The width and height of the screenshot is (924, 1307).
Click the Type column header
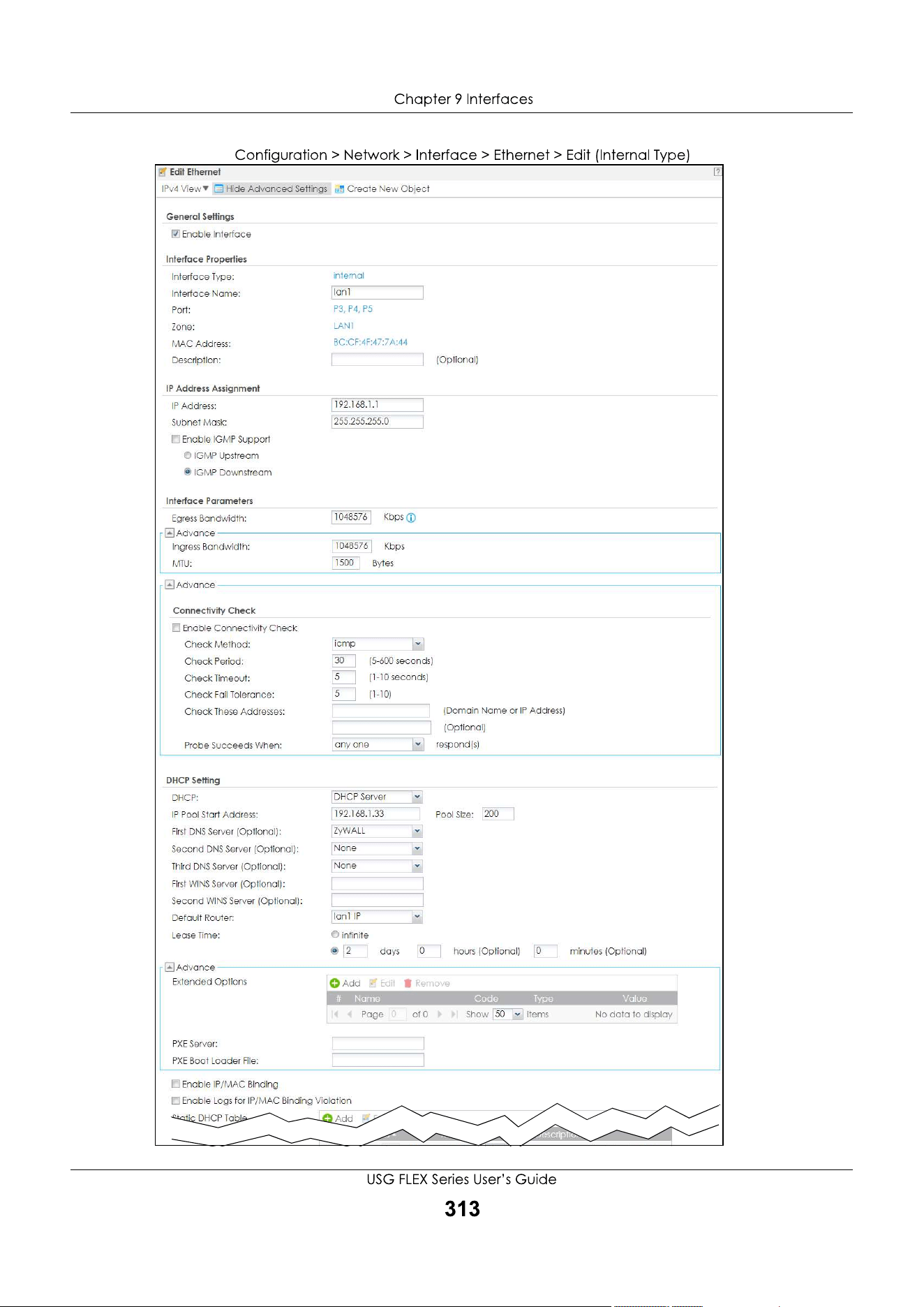tap(544, 998)
